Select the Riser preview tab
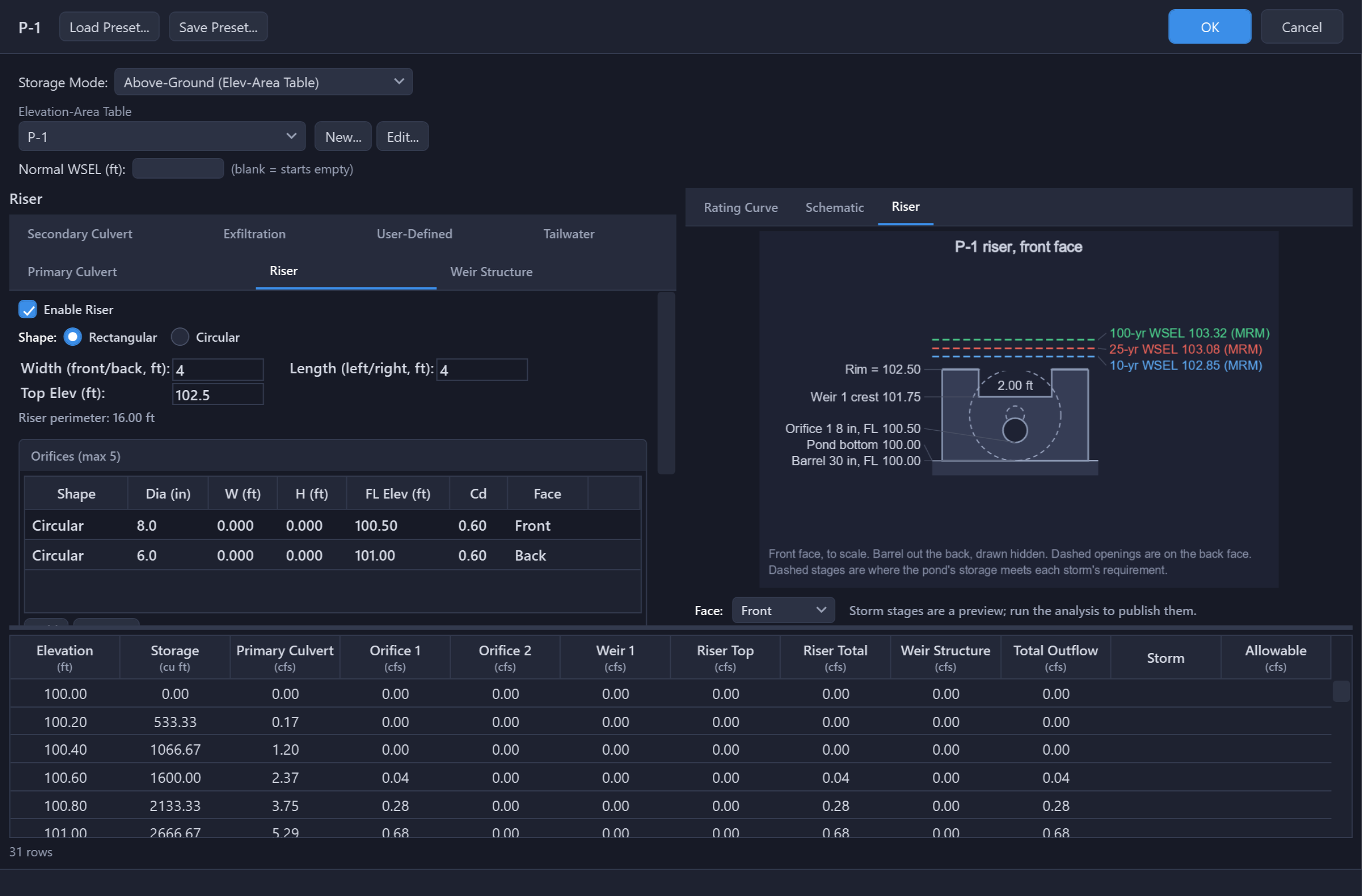 point(905,207)
